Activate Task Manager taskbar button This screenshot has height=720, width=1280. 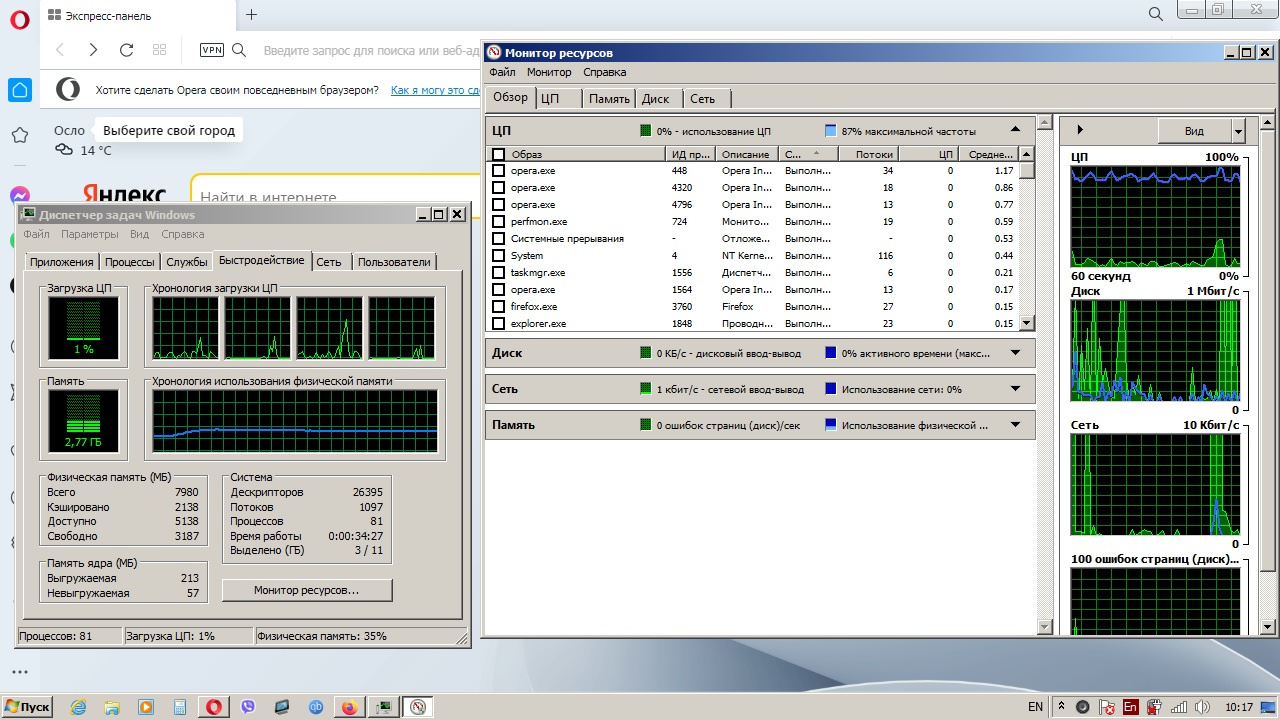coord(384,707)
